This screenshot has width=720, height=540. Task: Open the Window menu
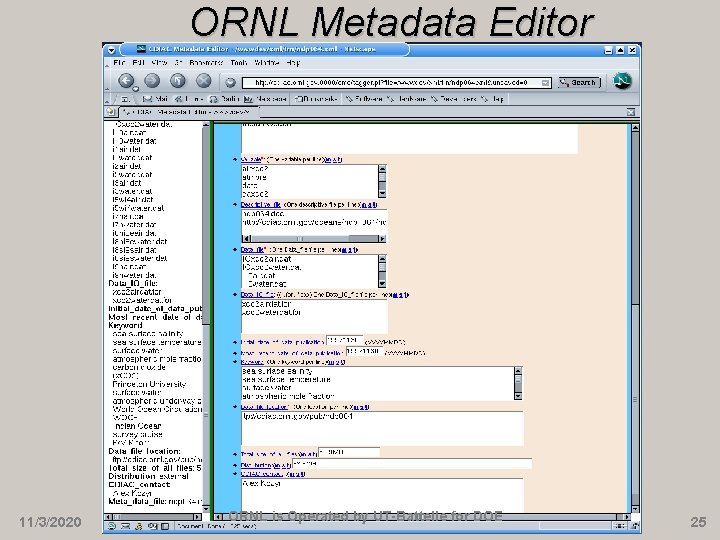point(267,62)
